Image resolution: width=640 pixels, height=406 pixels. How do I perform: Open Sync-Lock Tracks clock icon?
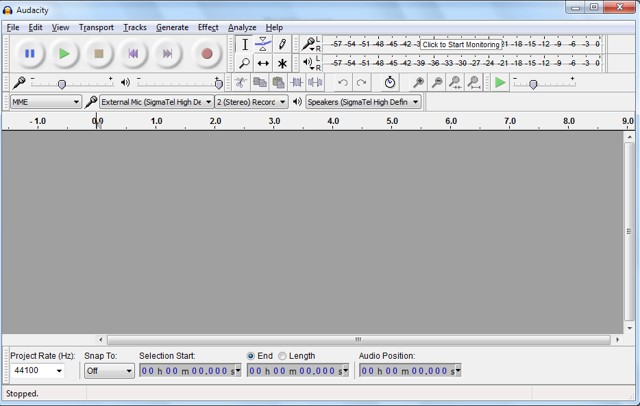390,83
